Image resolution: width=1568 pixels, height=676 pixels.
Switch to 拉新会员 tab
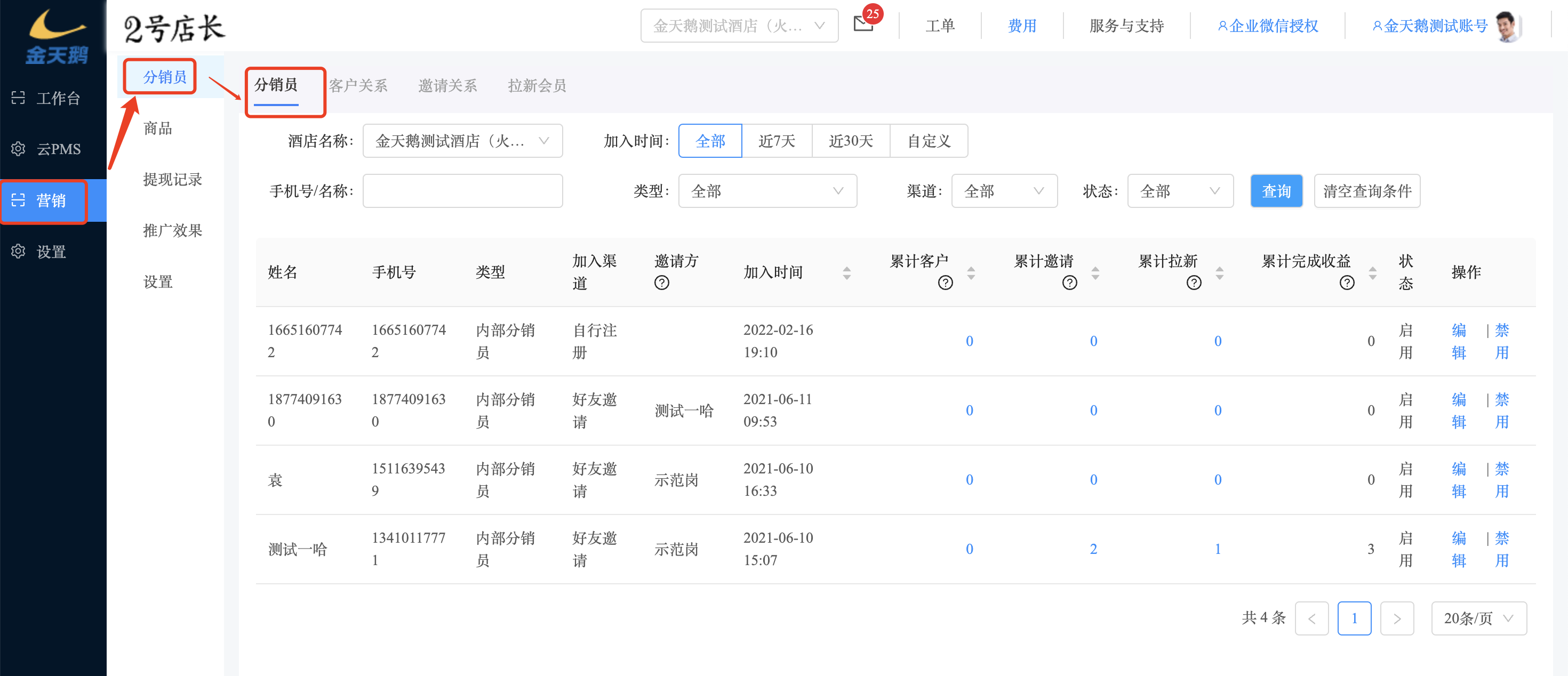537,85
